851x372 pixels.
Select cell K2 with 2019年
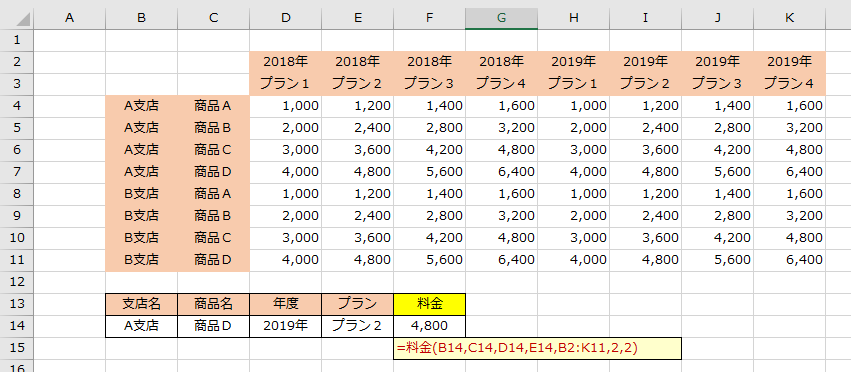[x=789, y=62]
